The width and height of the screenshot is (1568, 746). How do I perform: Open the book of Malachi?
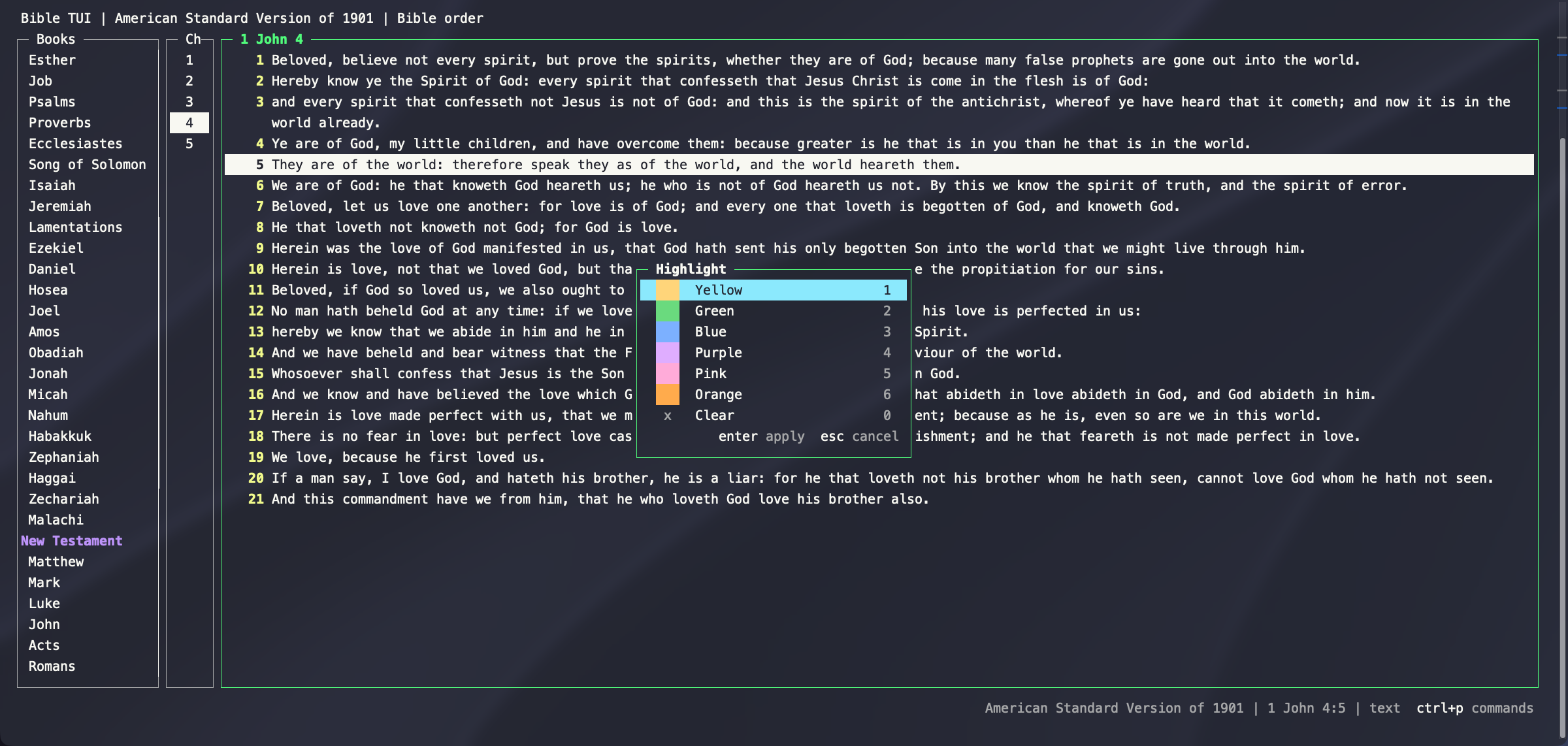[x=56, y=520]
